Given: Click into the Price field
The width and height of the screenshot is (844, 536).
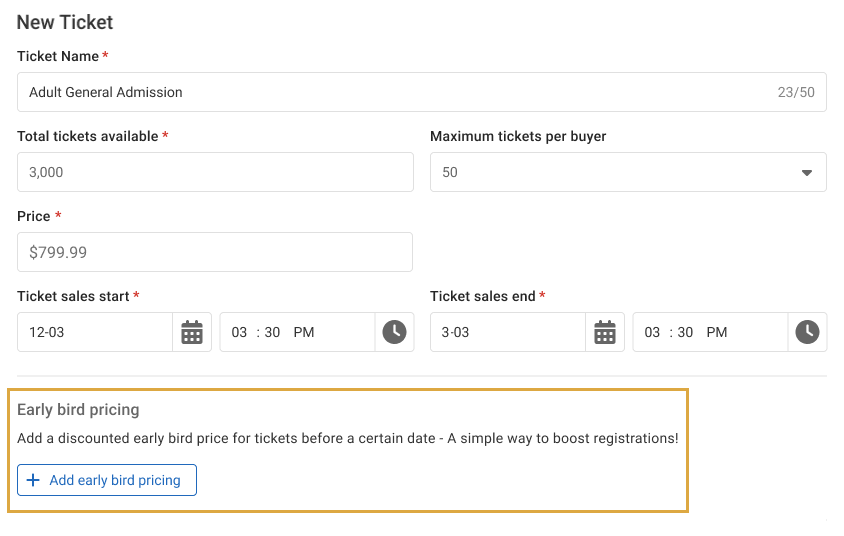Looking at the screenshot, I should click(215, 252).
